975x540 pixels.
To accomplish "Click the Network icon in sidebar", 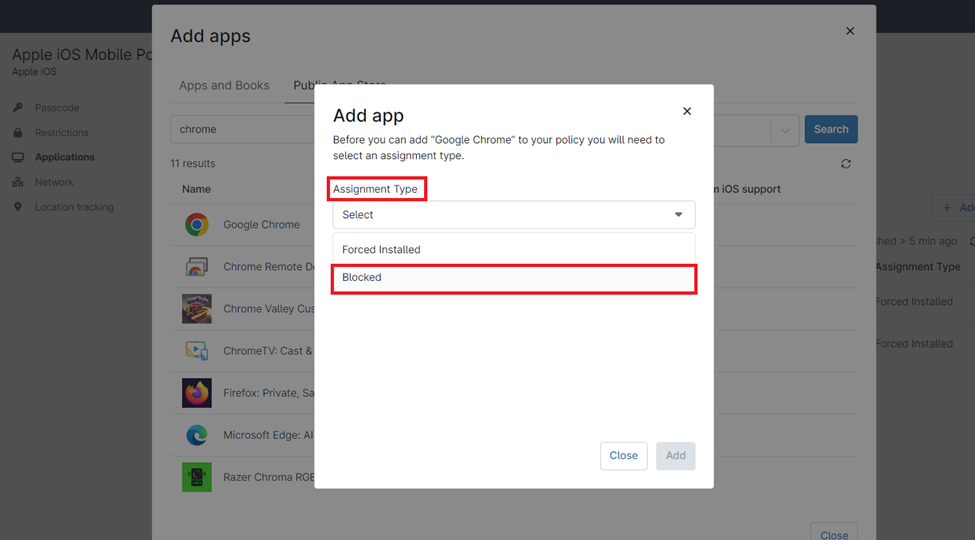I will (x=18, y=182).
